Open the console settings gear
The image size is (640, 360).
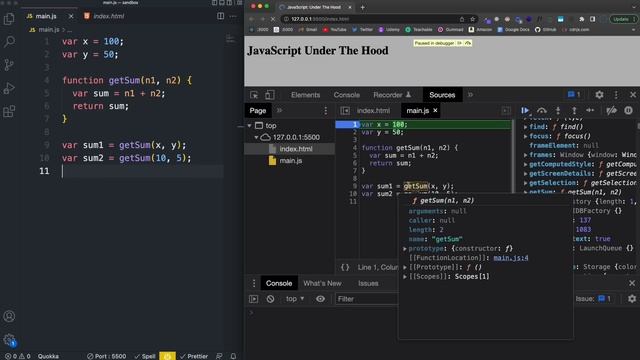coord(632,299)
